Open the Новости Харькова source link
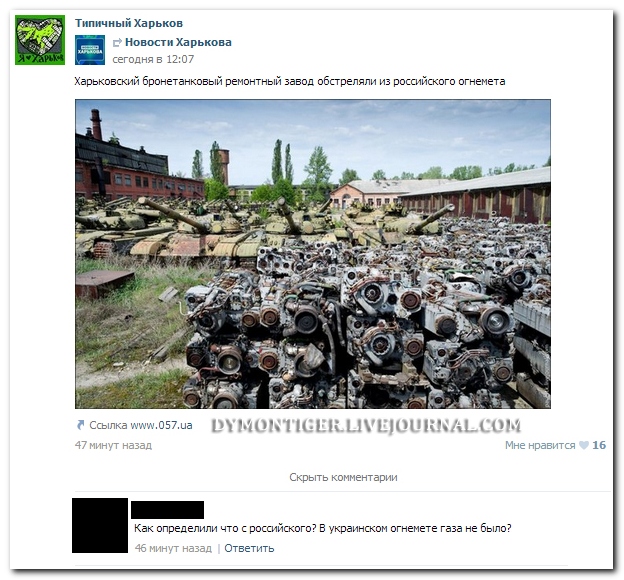This screenshot has width=624, height=580. pos(178,42)
